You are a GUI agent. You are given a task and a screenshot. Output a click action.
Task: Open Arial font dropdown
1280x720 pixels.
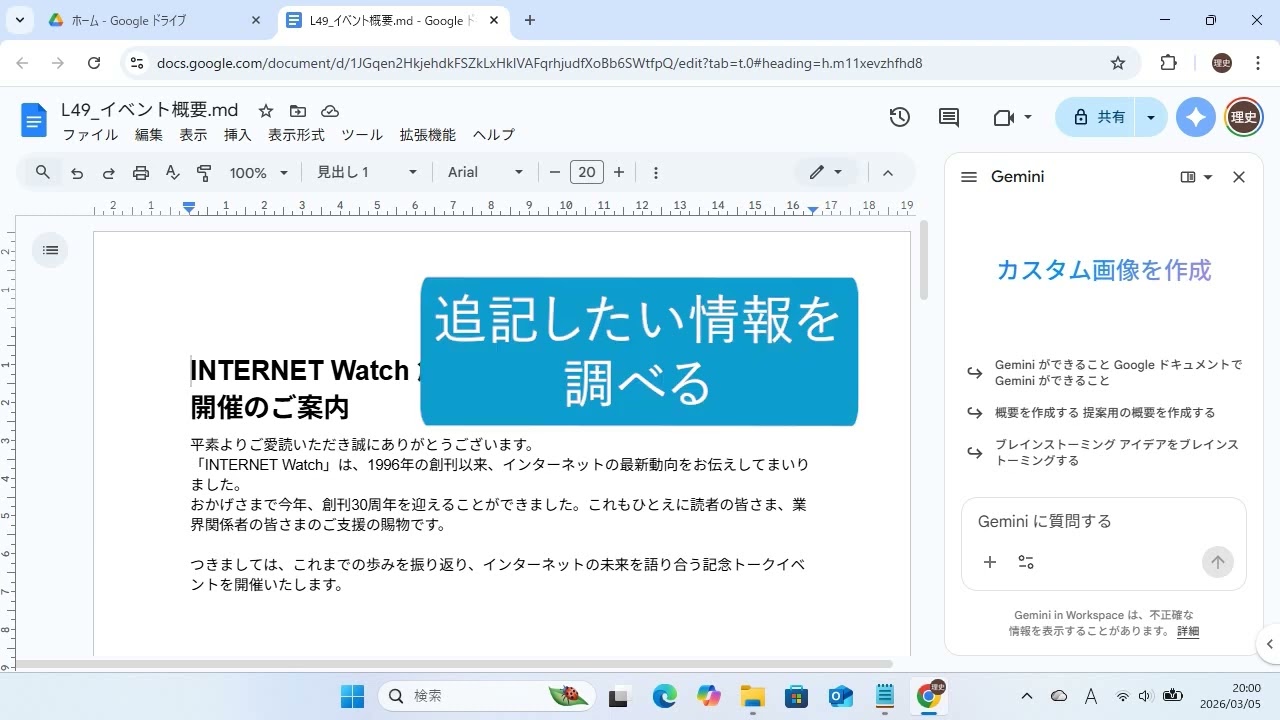(x=486, y=172)
